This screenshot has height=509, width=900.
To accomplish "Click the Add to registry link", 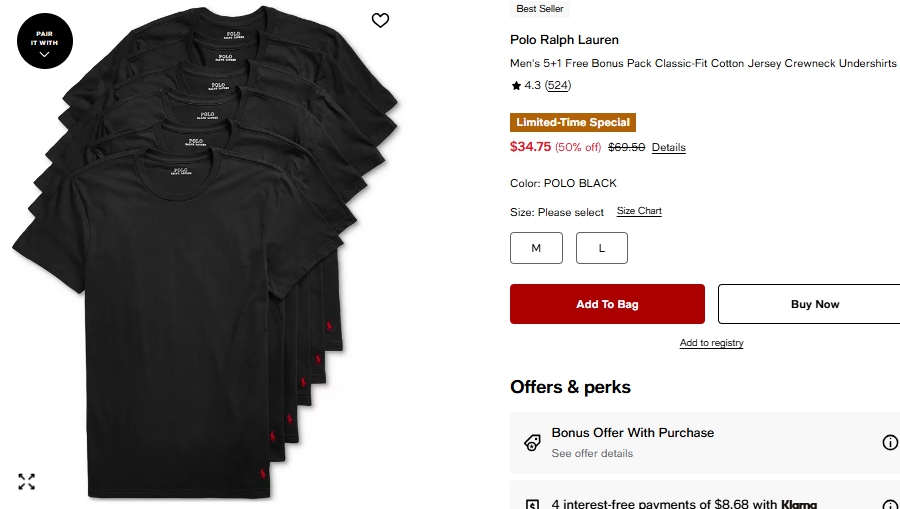I will [x=711, y=343].
